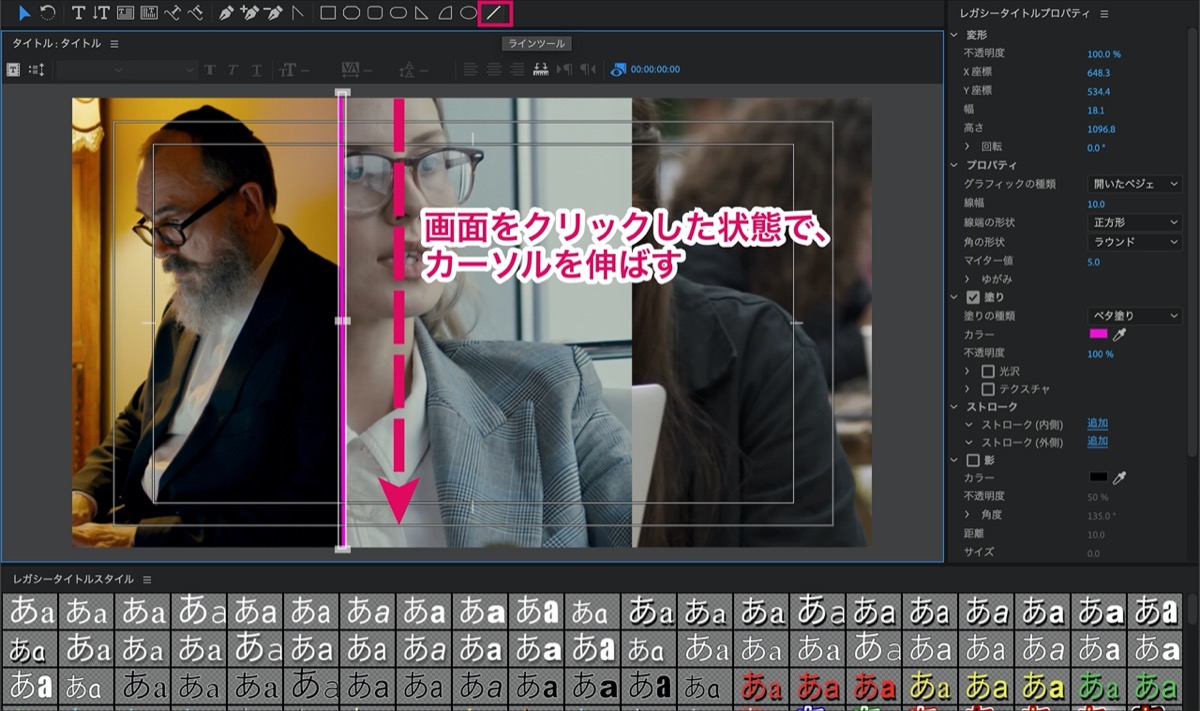Screen dimensions: 1200x711
Task: Open the font style dropdown
Action: (164, 69)
